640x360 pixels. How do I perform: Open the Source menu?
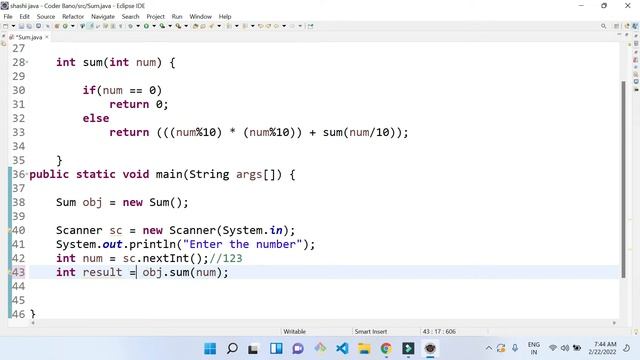point(46,16)
